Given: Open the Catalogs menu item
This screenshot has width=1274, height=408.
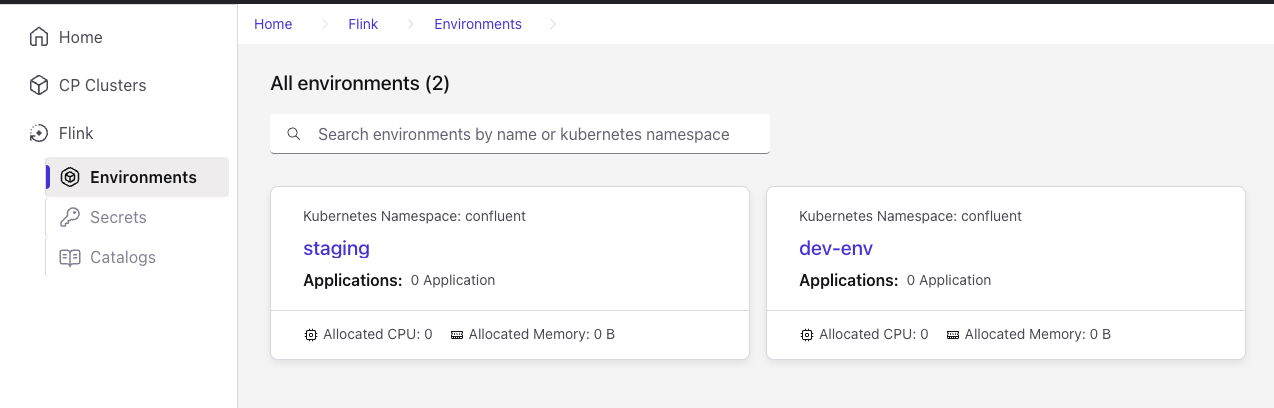Looking at the screenshot, I should pyautogui.click(x=123, y=257).
